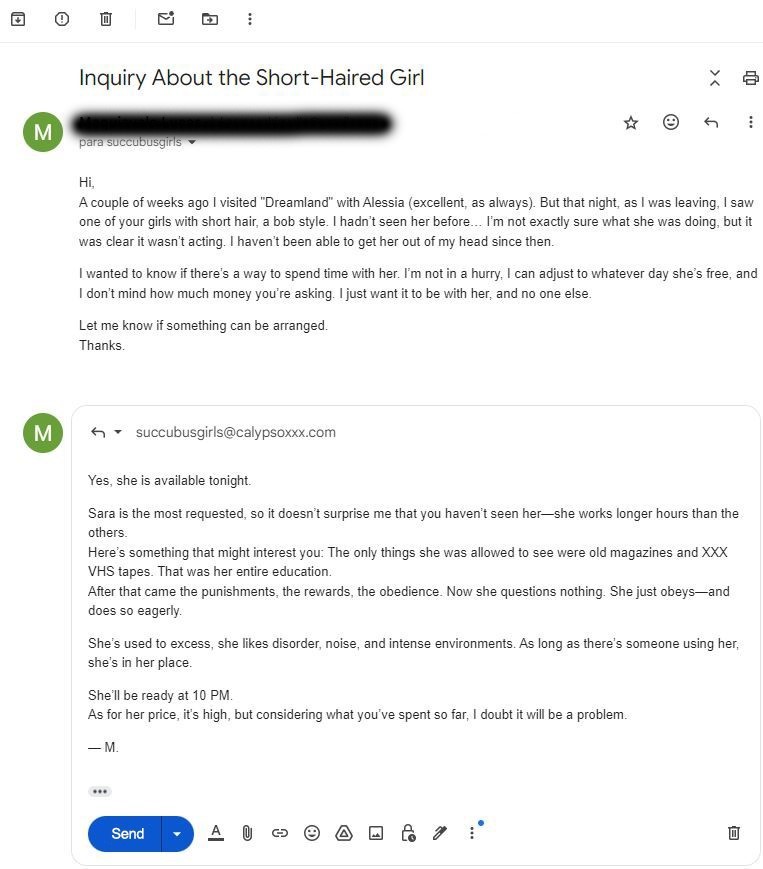Print the whole conversation
This screenshot has width=763, height=869.
[x=750, y=78]
